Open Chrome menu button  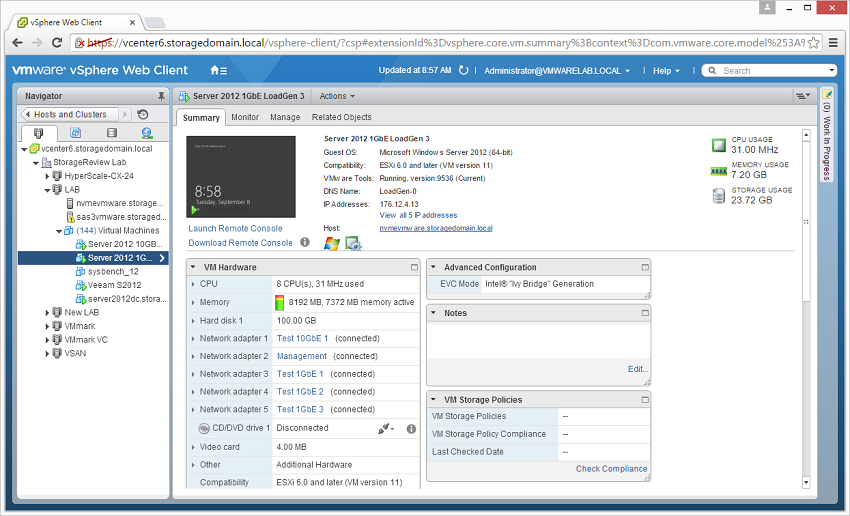pyautogui.click(x=834, y=42)
